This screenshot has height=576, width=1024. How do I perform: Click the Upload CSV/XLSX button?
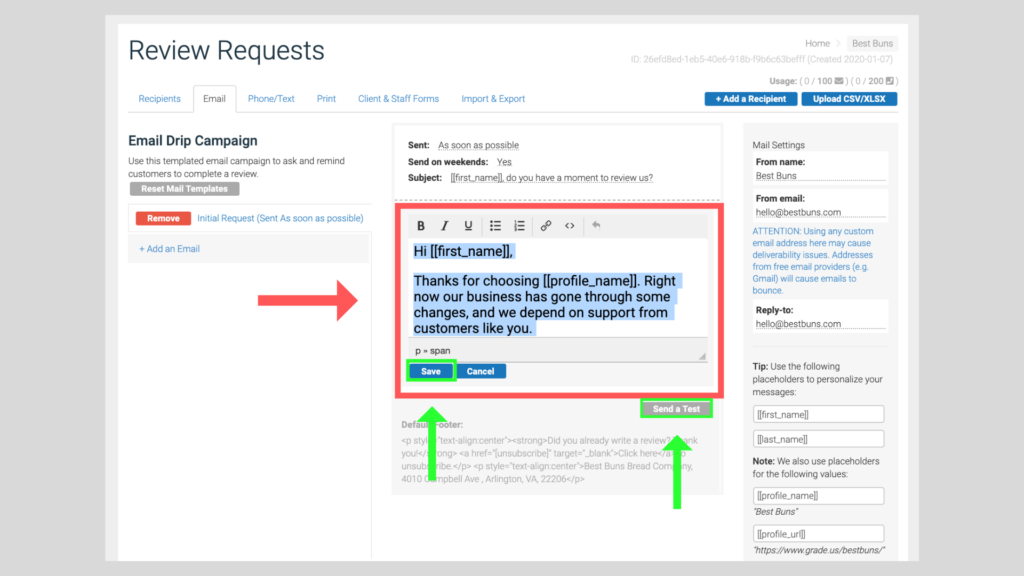tap(849, 99)
